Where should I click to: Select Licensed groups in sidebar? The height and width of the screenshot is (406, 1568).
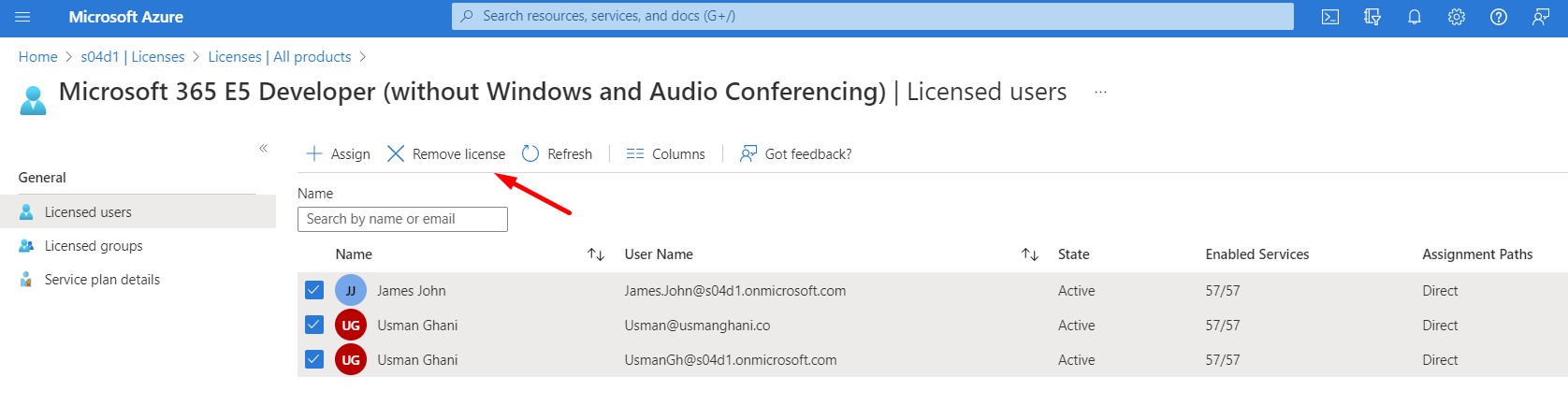tap(138, 246)
